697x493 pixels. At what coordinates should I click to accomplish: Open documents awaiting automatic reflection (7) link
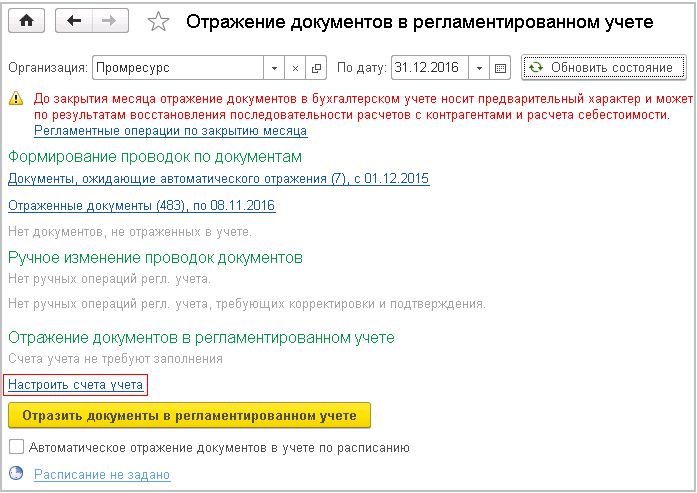(x=219, y=179)
